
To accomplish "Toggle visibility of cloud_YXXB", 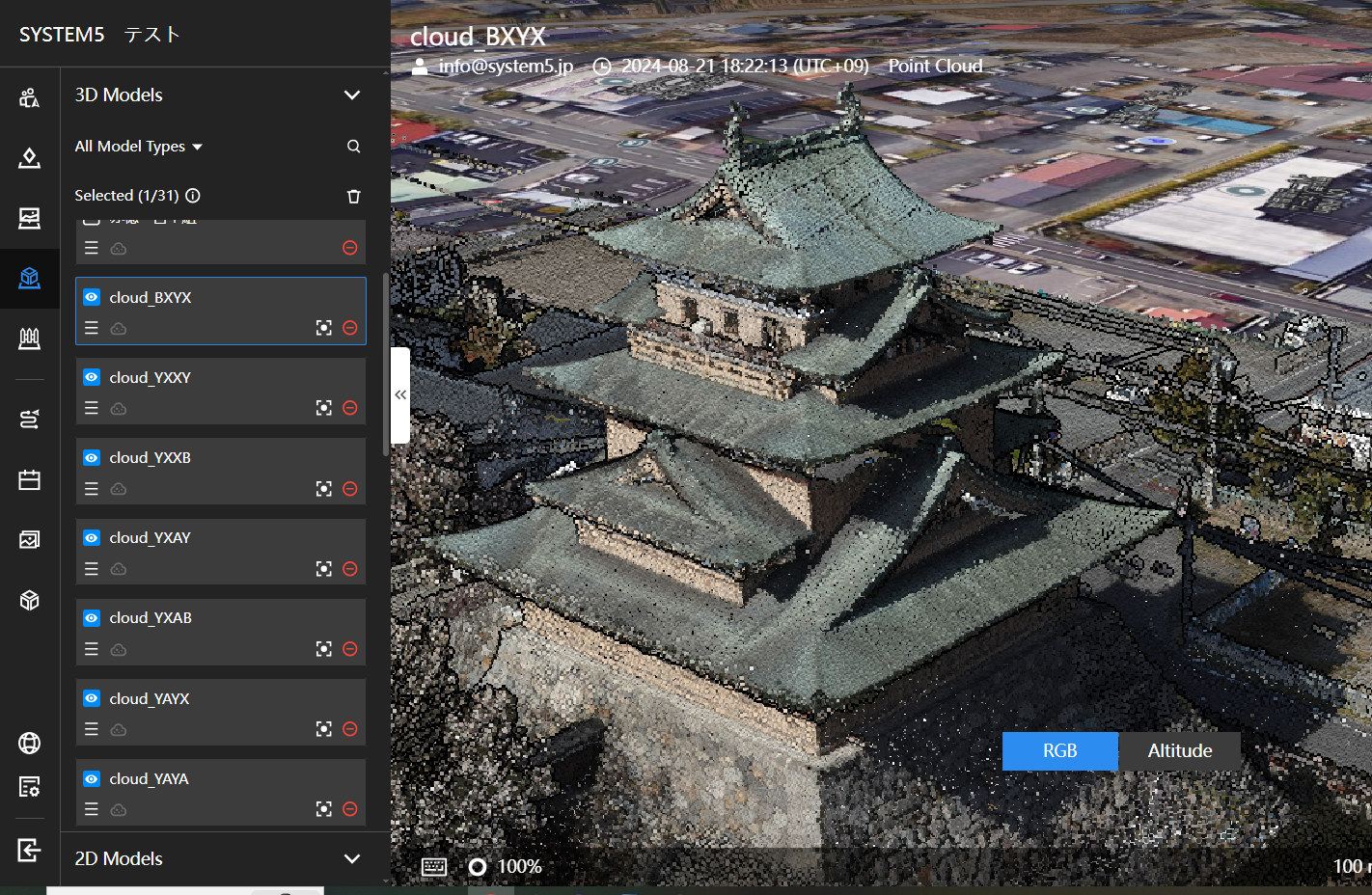I will pyautogui.click(x=92, y=457).
